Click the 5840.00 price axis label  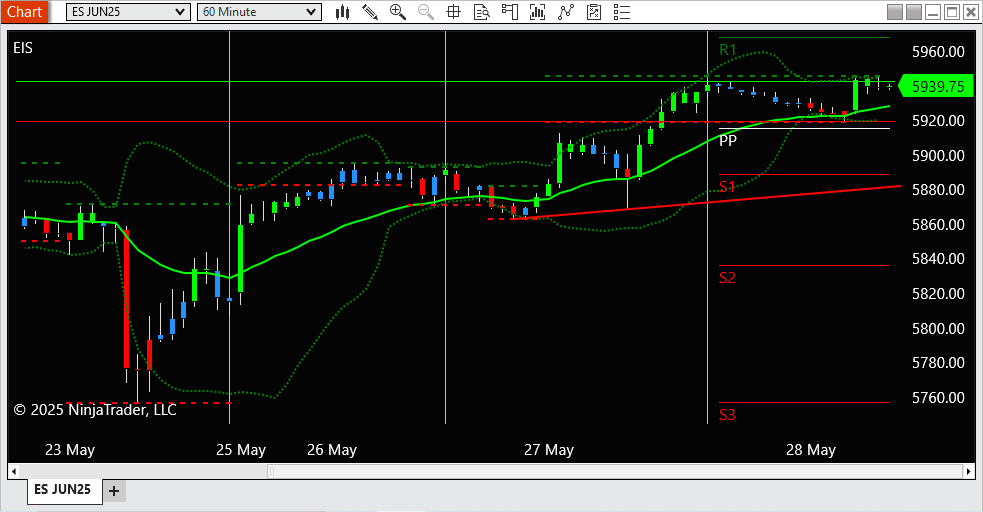pos(938,259)
